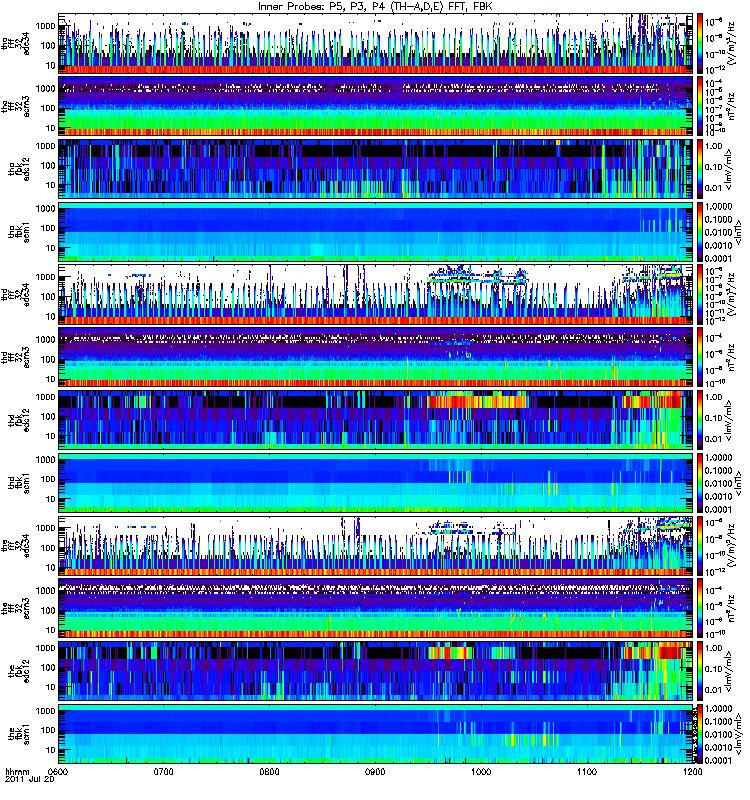Click the color bar of the thd fbk edc12 panel
The height and width of the screenshot is (800, 750).
pyautogui.click(x=700, y=420)
